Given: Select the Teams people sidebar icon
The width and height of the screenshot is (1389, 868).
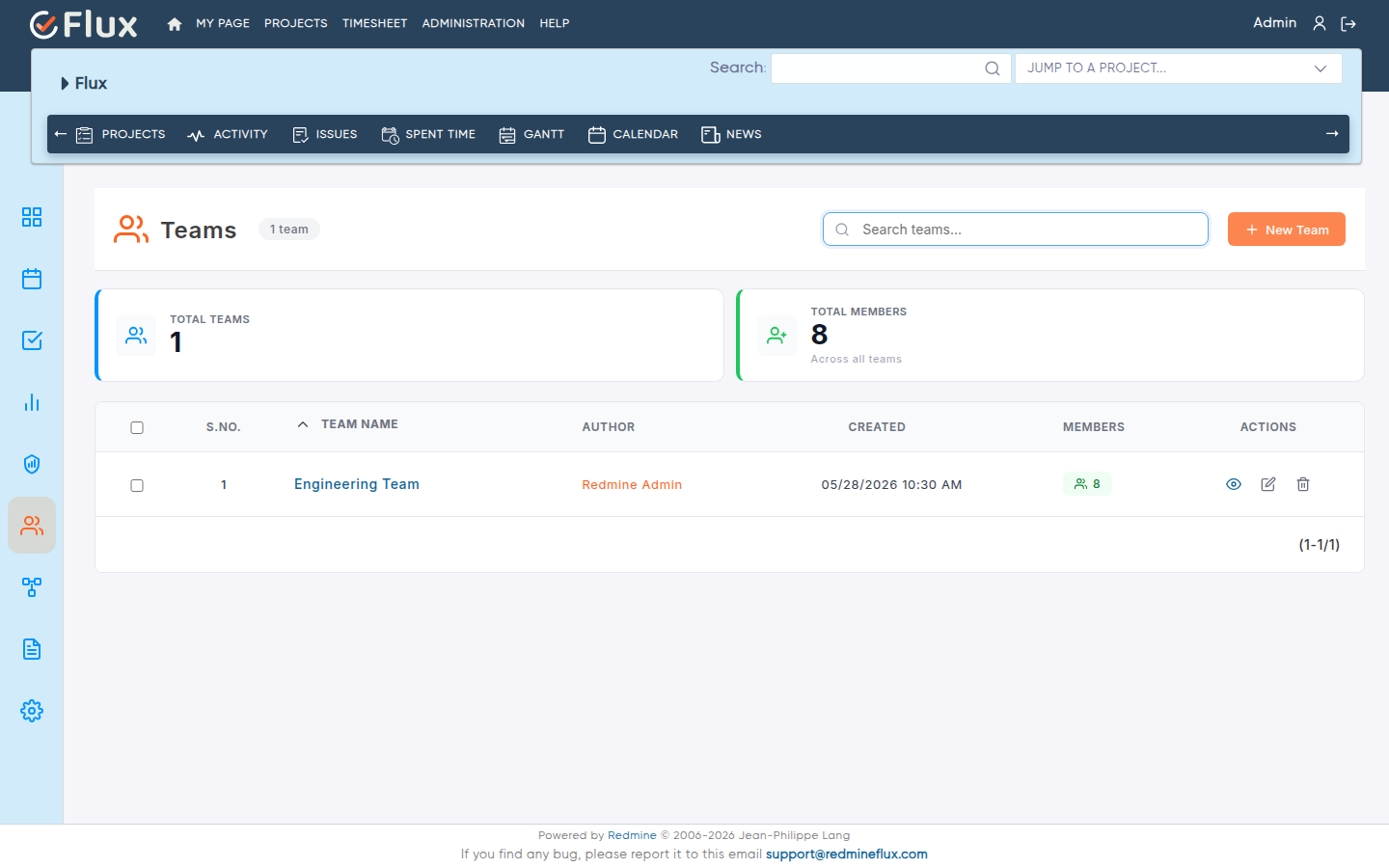Looking at the screenshot, I should [32, 526].
